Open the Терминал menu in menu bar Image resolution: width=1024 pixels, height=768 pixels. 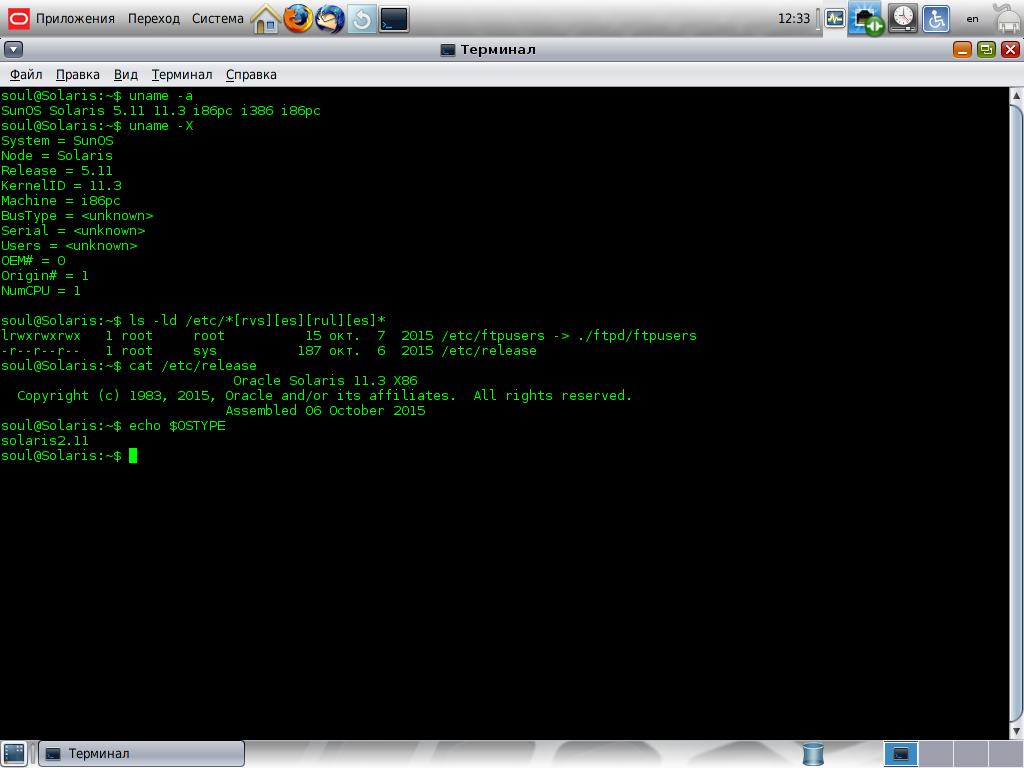tap(182, 74)
